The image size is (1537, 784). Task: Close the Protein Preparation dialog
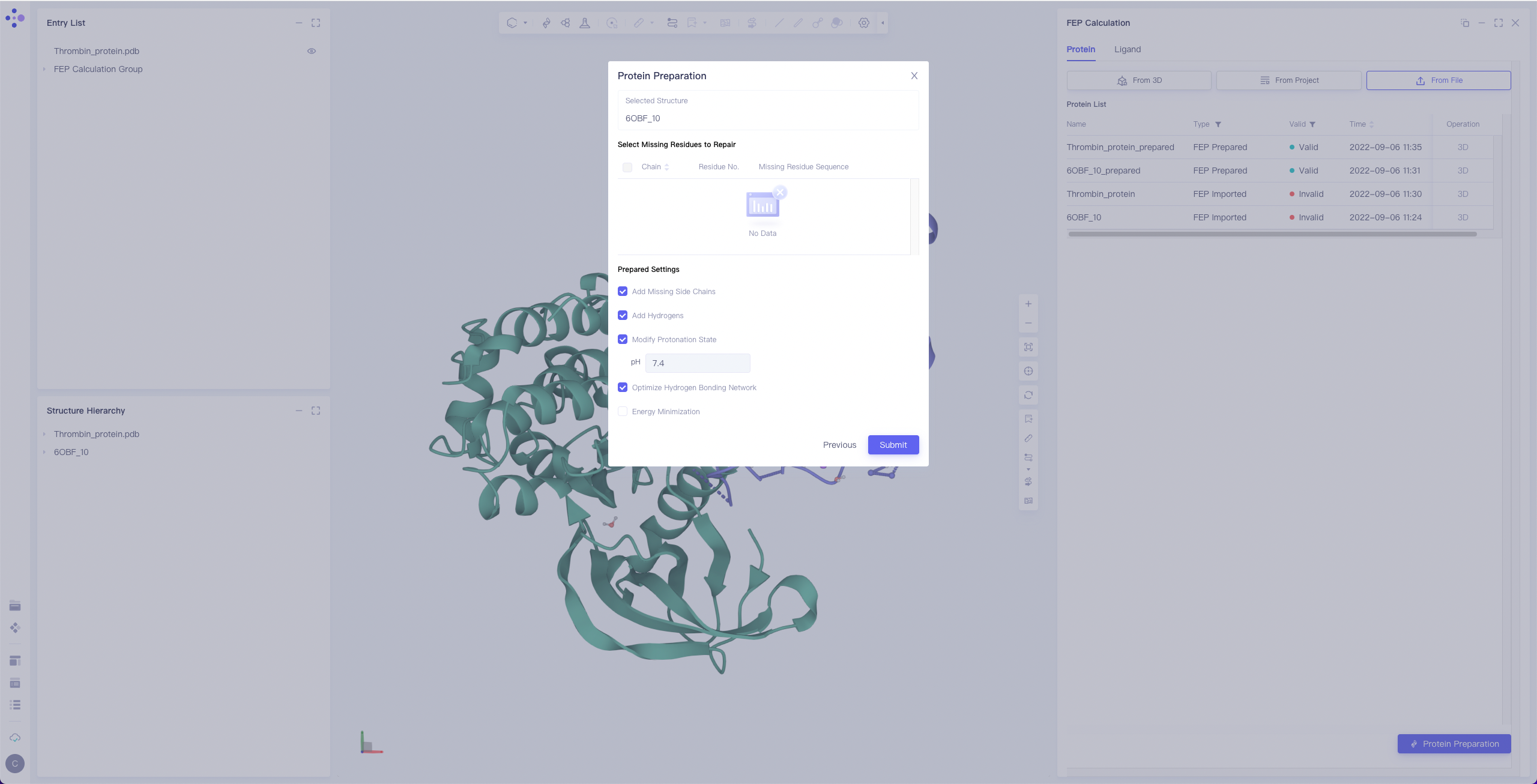coord(914,76)
